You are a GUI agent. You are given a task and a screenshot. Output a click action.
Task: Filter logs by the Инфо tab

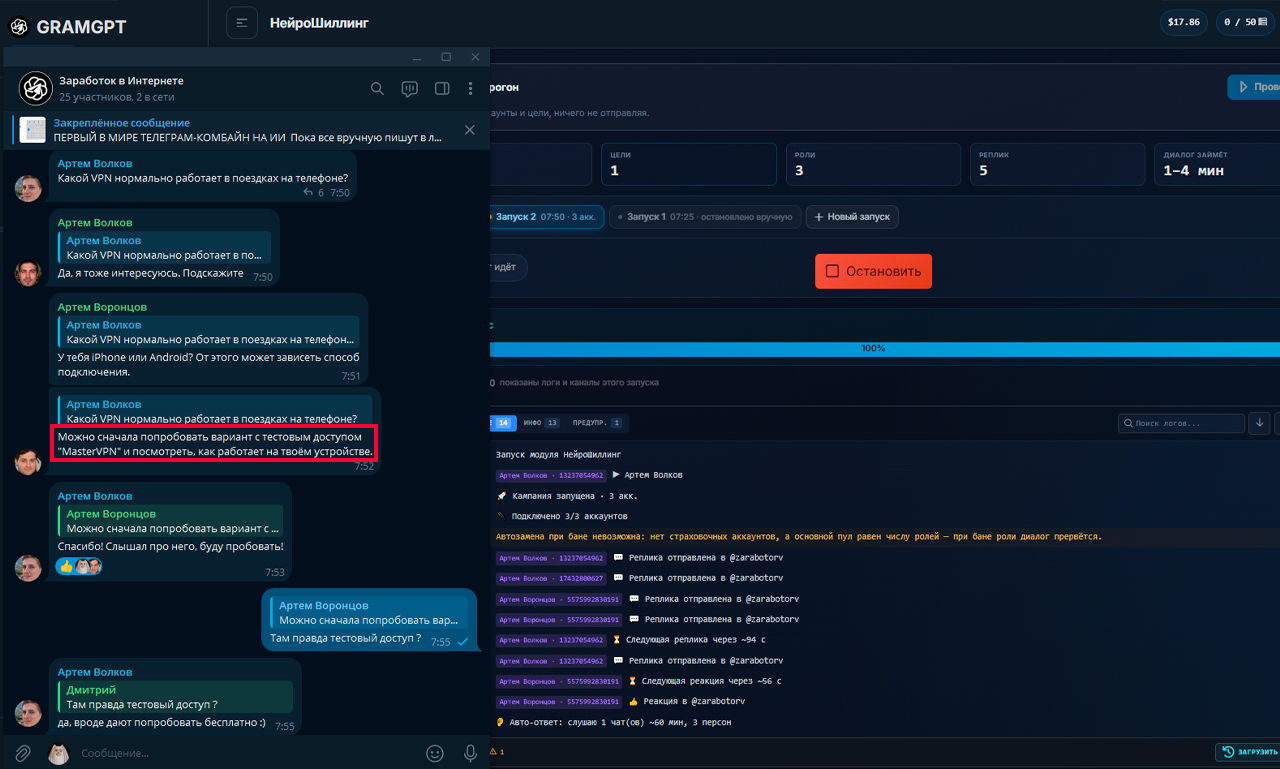541,423
